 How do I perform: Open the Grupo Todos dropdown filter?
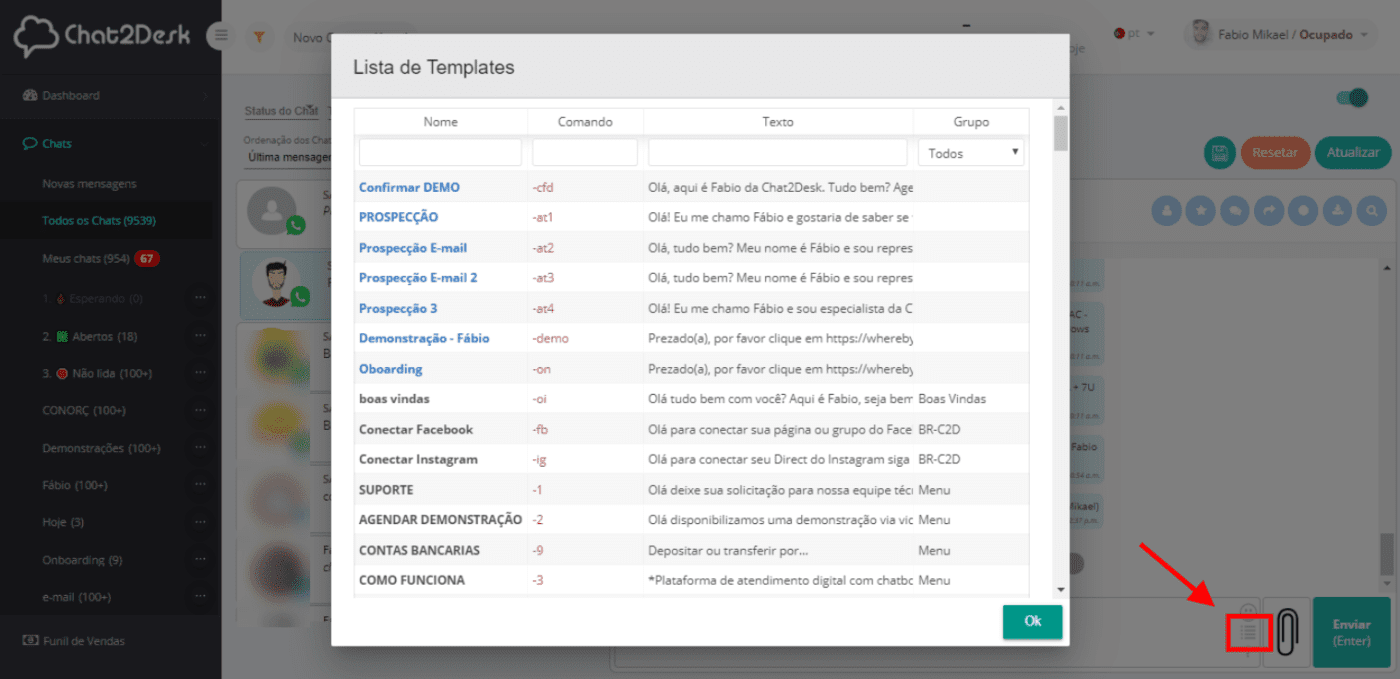coord(971,153)
